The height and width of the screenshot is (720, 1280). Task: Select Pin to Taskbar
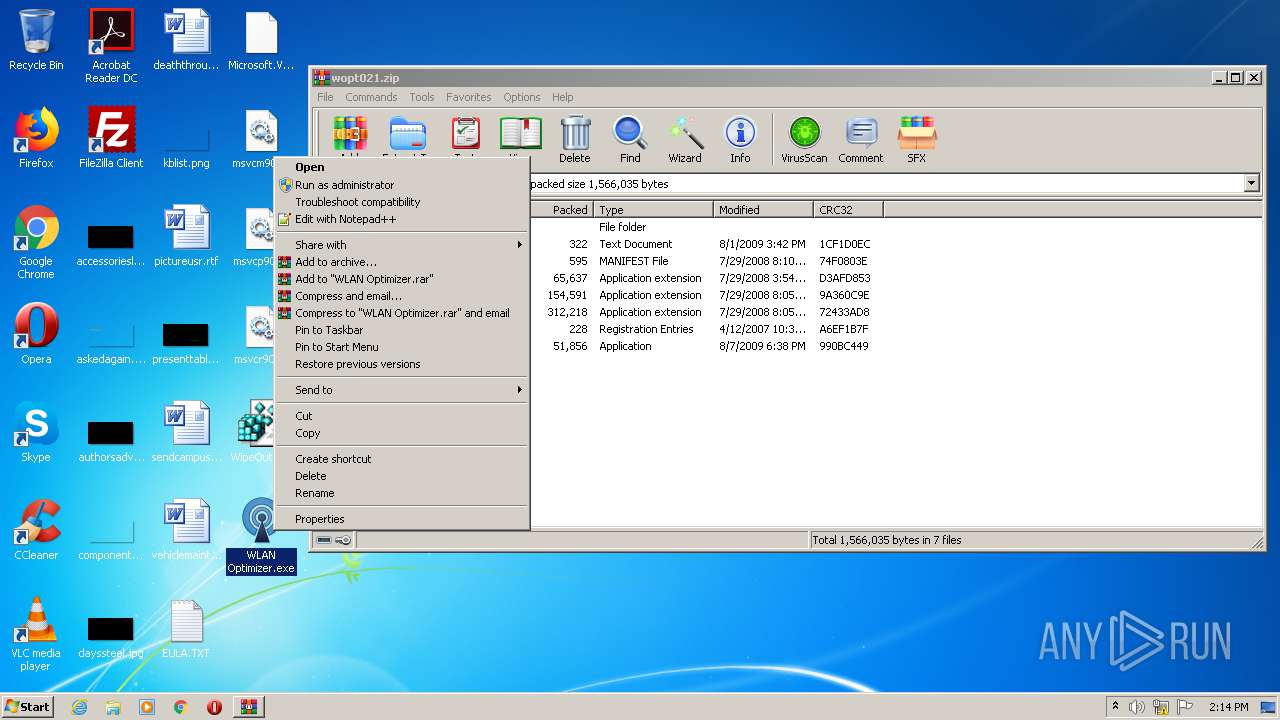click(x=401, y=330)
